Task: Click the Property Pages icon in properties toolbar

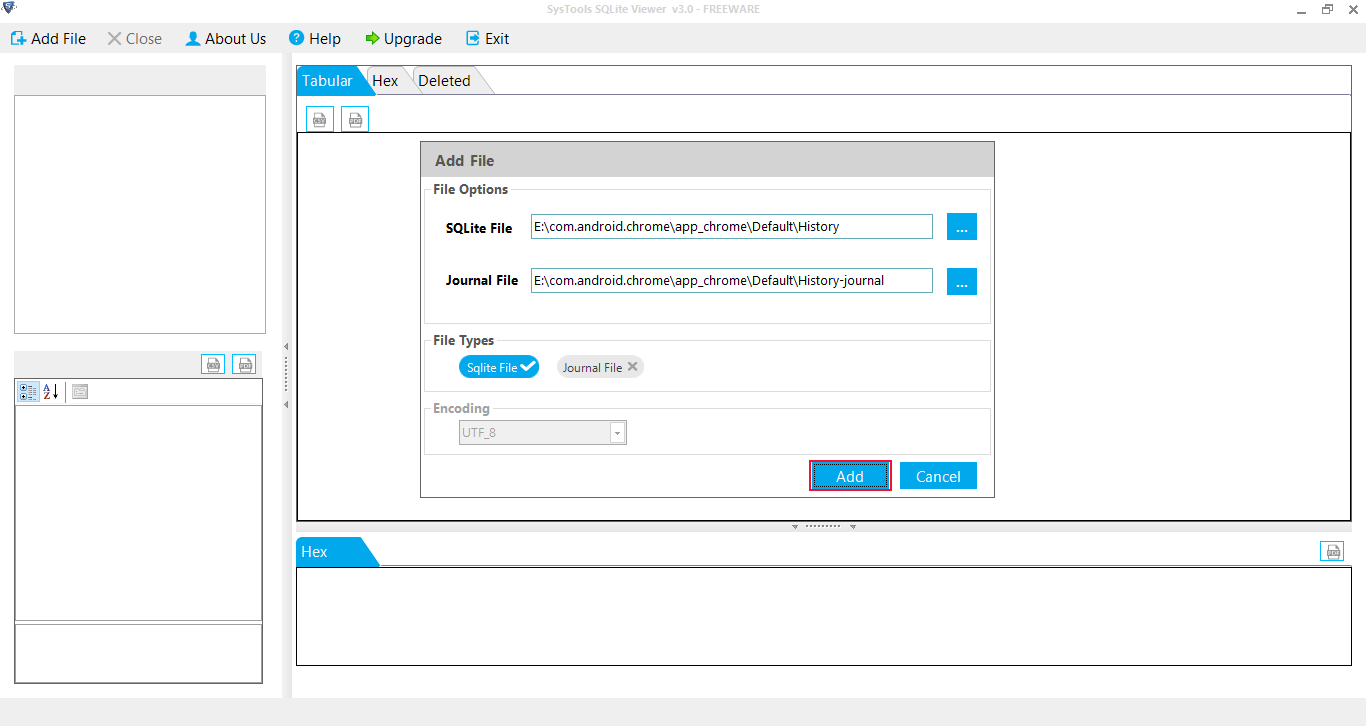Action: point(80,392)
